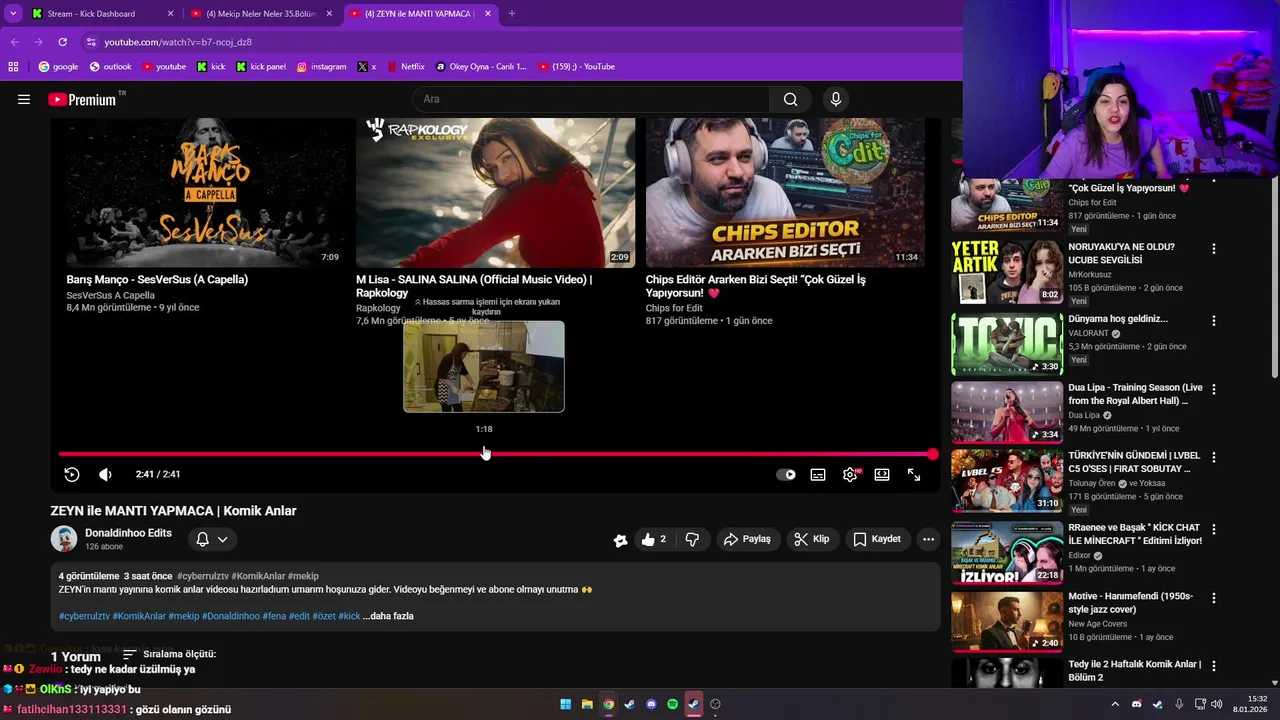Image resolution: width=1280 pixels, height=720 pixels.
Task: Mute the video with the speaker icon
Action: pos(105,475)
